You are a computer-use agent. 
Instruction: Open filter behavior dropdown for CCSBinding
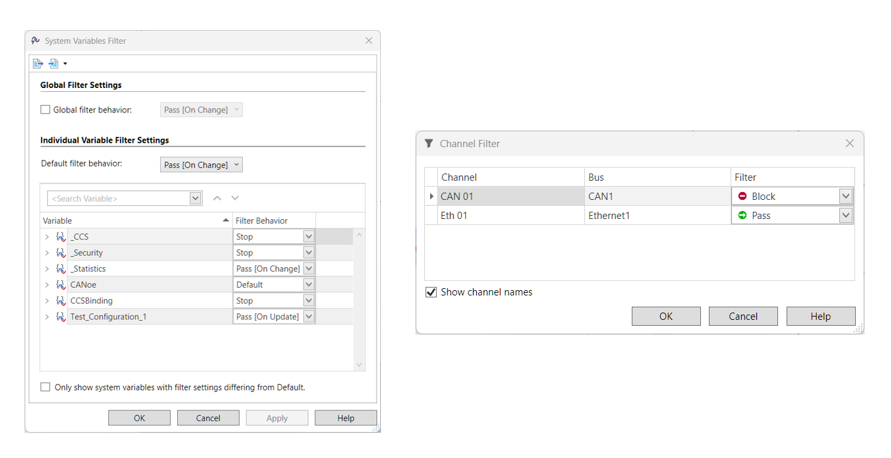pyautogui.click(x=309, y=300)
